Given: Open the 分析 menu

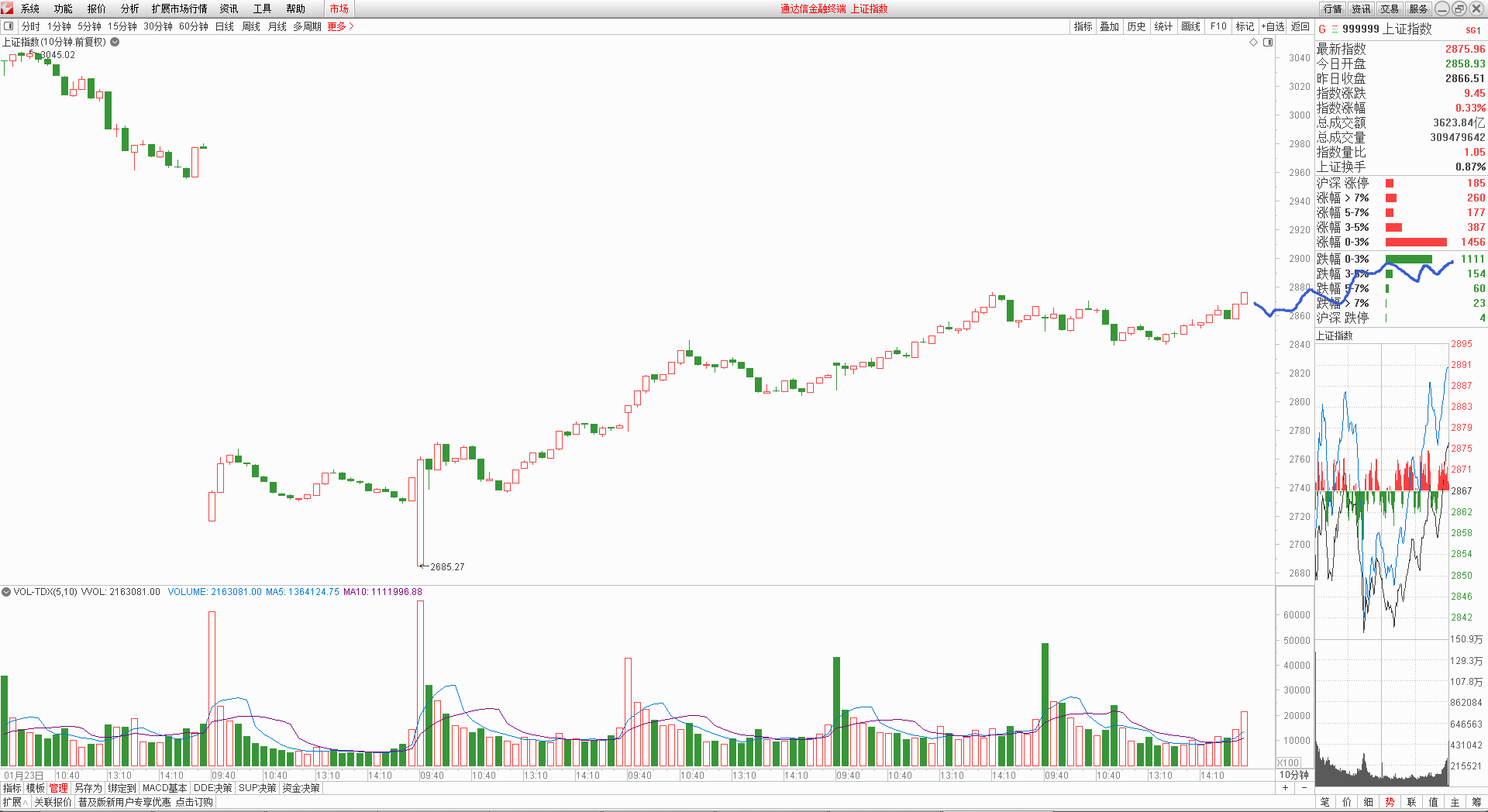Looking at the screenshot, I should click(129, 9).
